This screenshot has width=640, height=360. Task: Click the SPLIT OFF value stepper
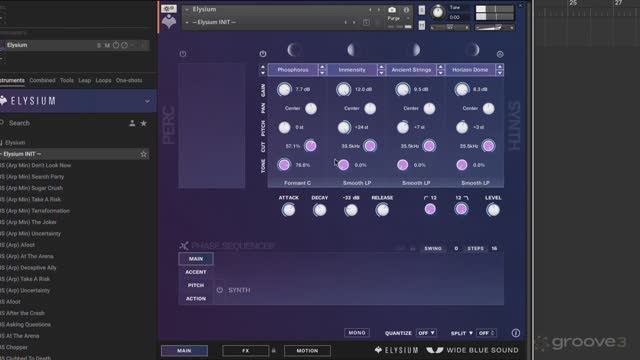(x=487, y=333)
